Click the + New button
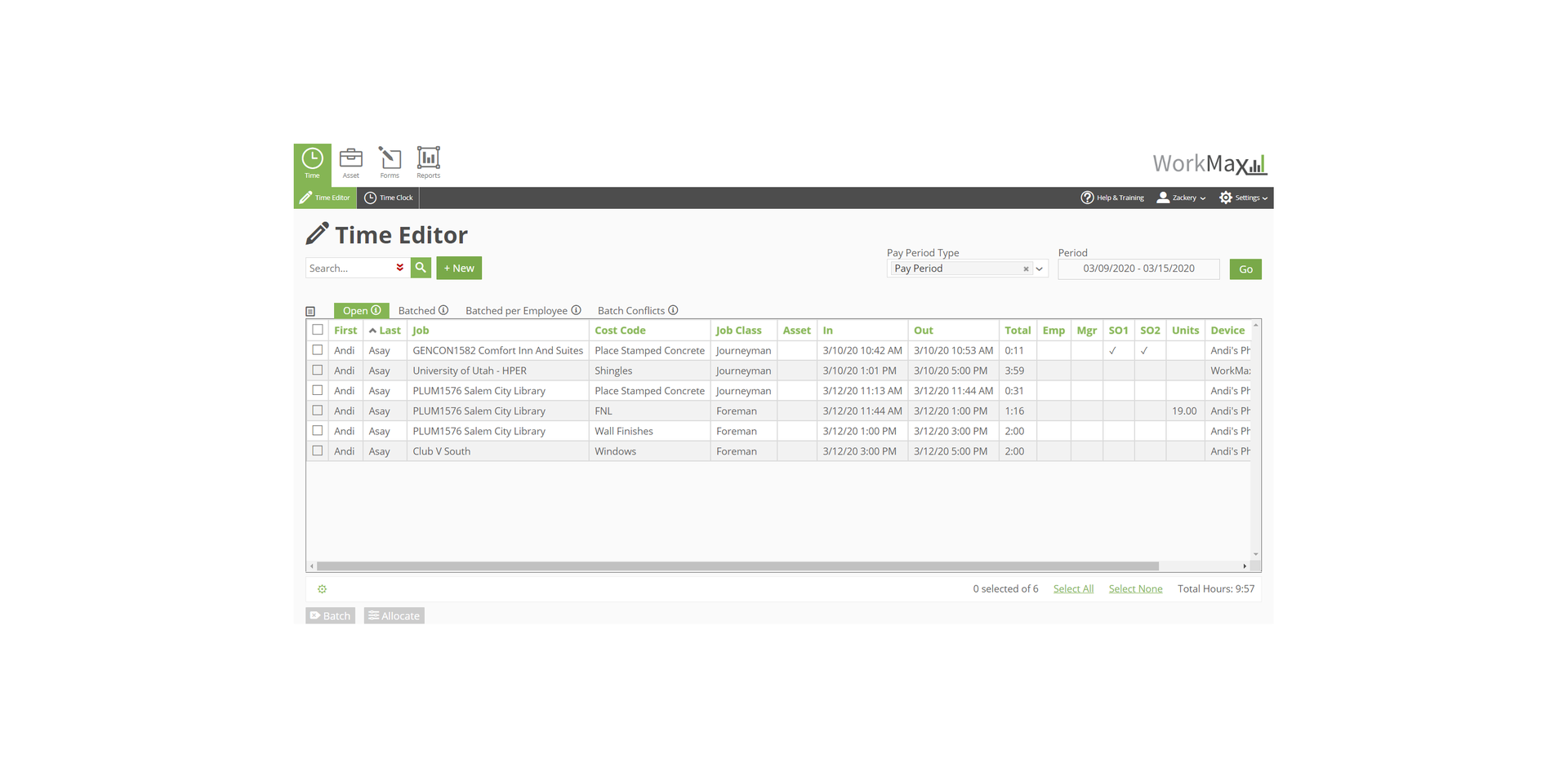Screen dimensions: 1568x768 pos(459,268)
